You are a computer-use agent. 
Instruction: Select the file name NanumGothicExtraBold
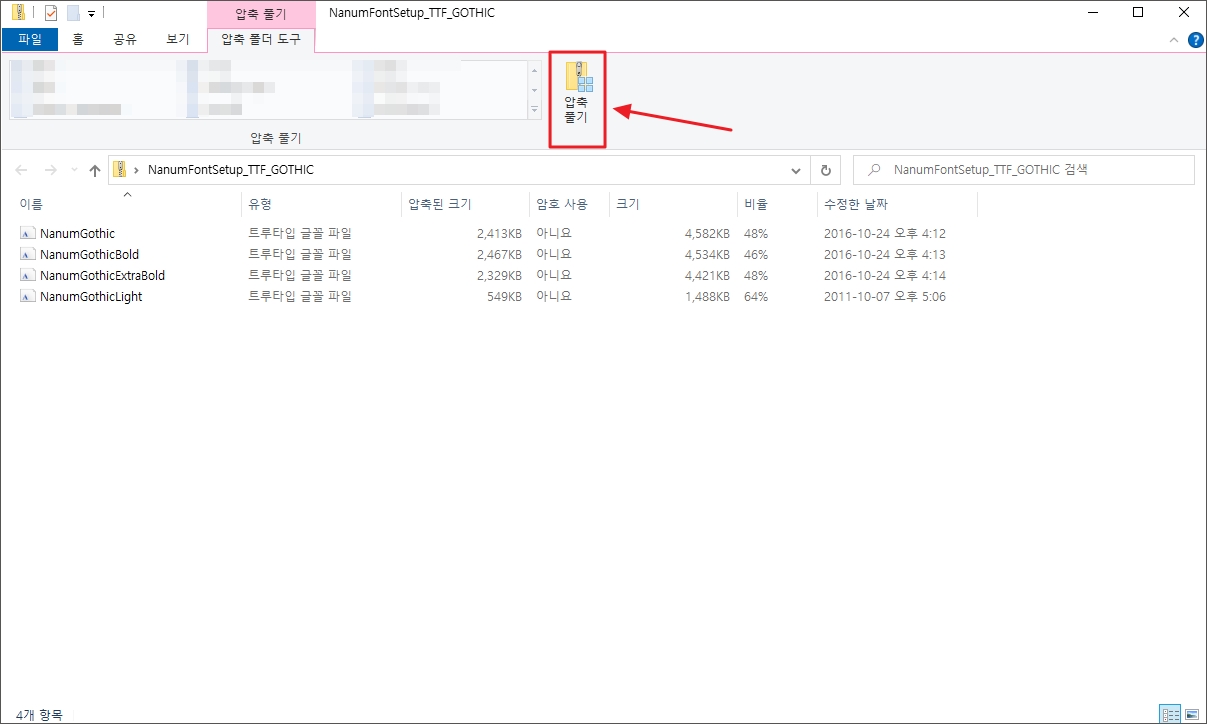point(103,275)
